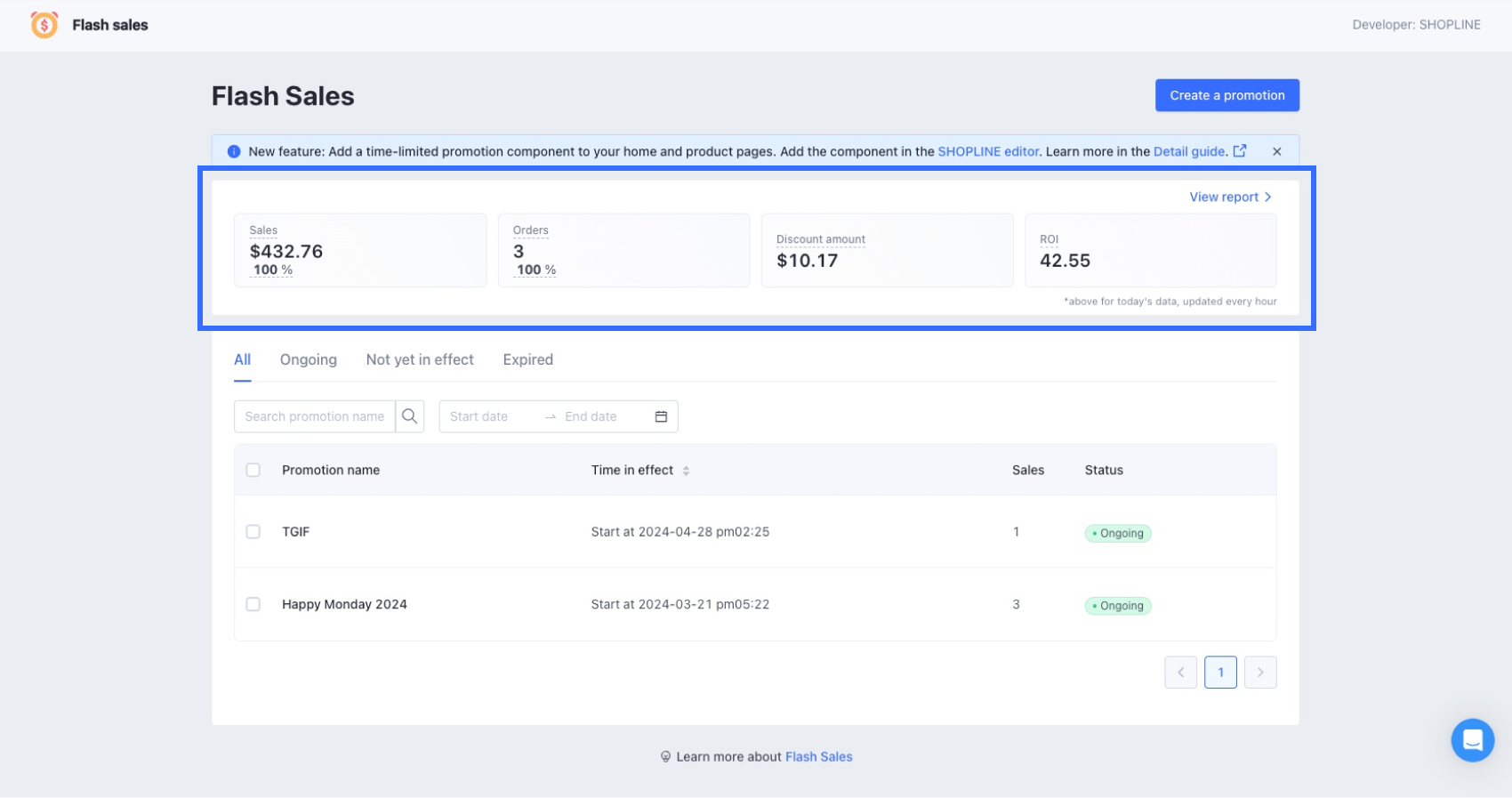Dismiss the new feature info banner
This screenshot has width=1512, height=798.
point(1276,151)
